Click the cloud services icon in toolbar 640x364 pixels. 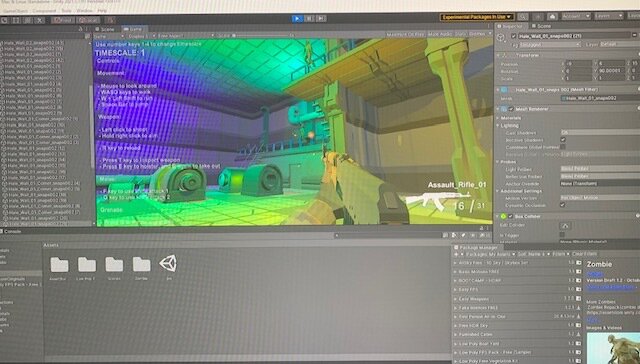553,16
